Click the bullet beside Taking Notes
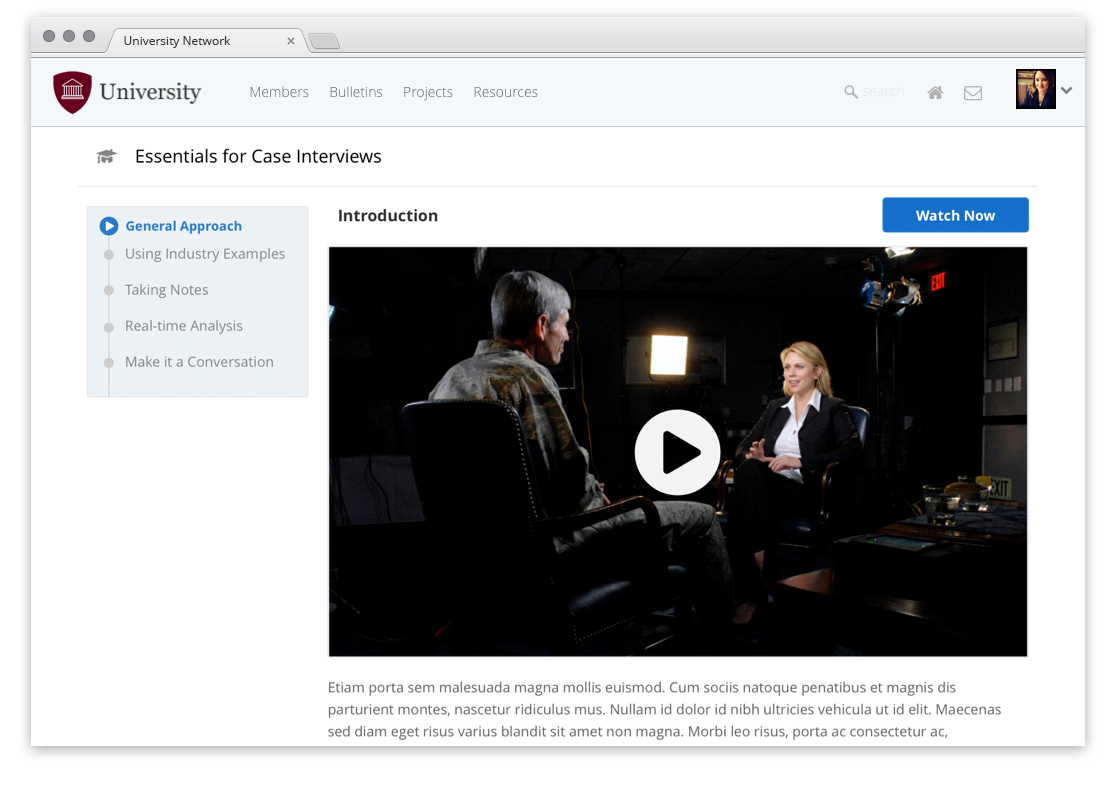 pos(109,290)
